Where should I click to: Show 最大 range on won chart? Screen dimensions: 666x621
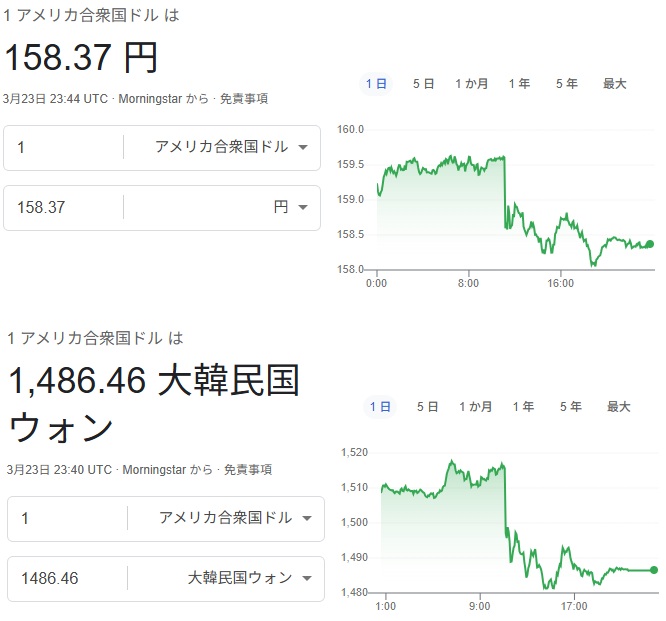tap(619, 407)
